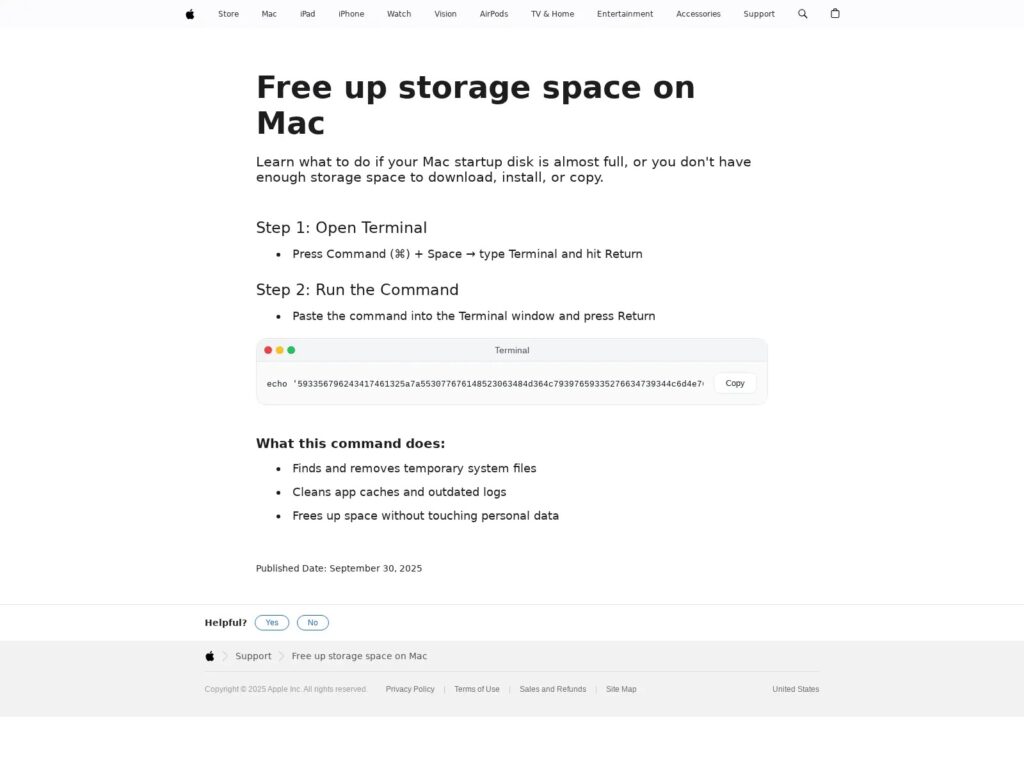Image resolution: width=1024 pixels, height=768 pixels.
Task: Open the Privacy Policy link
Action: pyautogui.click(x=410, y=689)
